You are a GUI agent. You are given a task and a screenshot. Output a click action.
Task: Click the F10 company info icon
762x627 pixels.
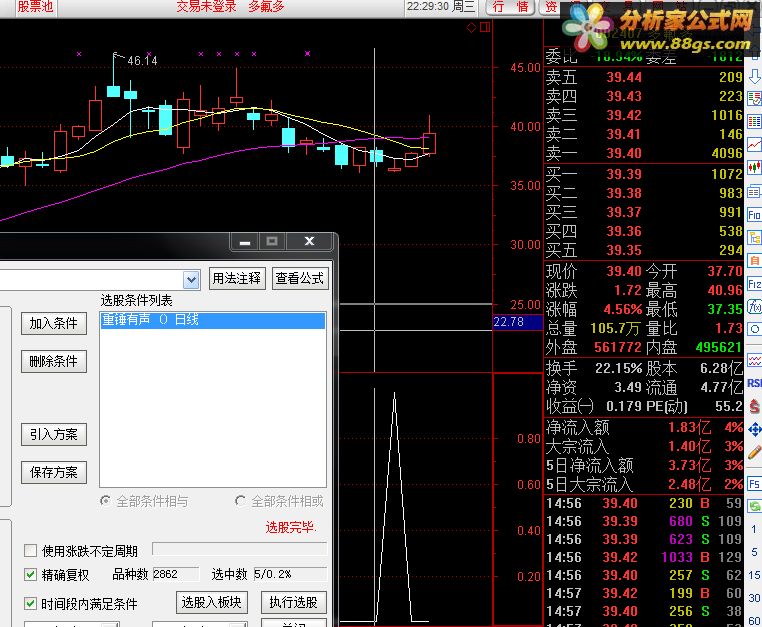[754, 215]
